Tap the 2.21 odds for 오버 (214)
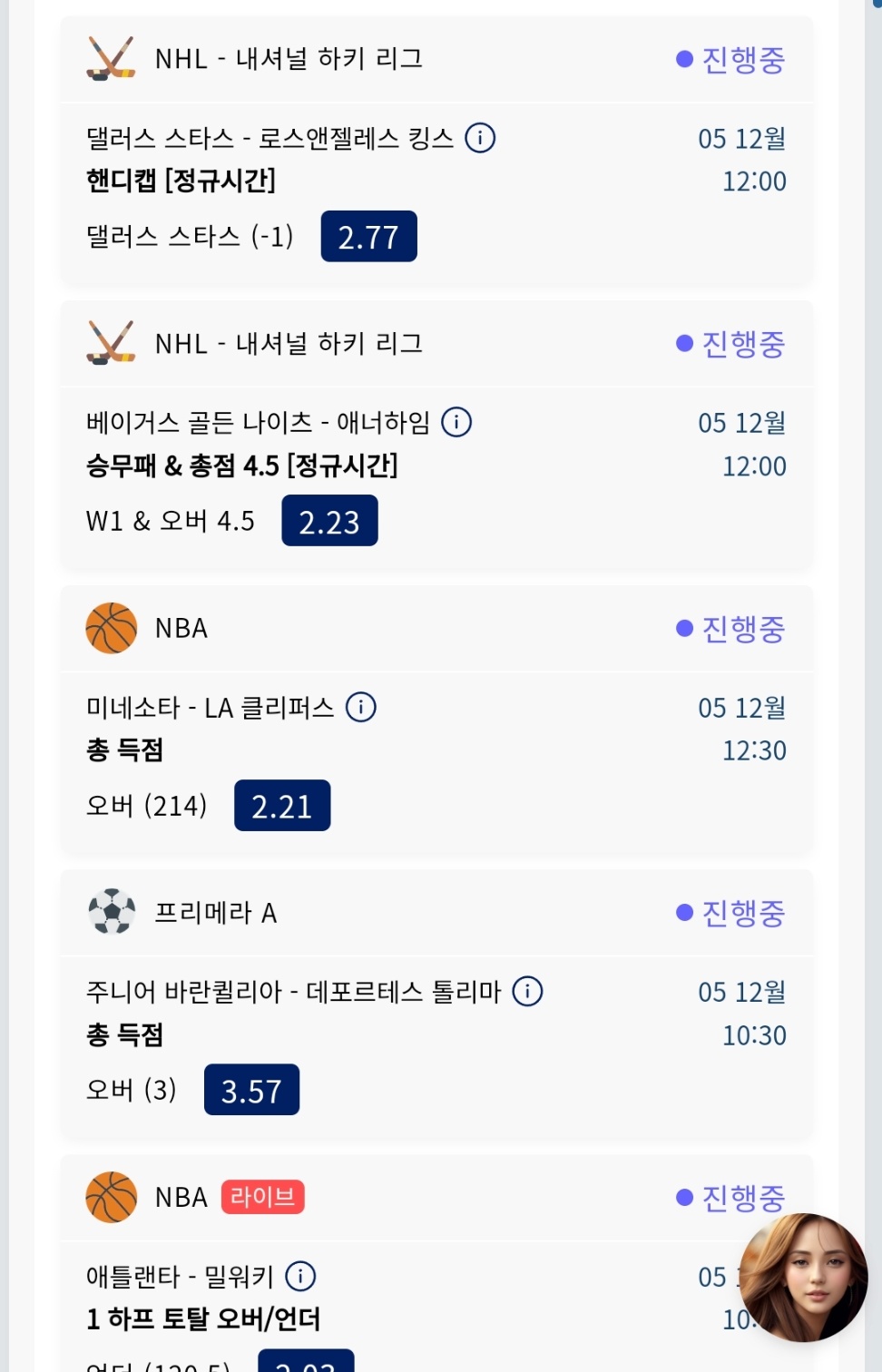The height and width of the screenshot is (1372, 882). point(282,806)
